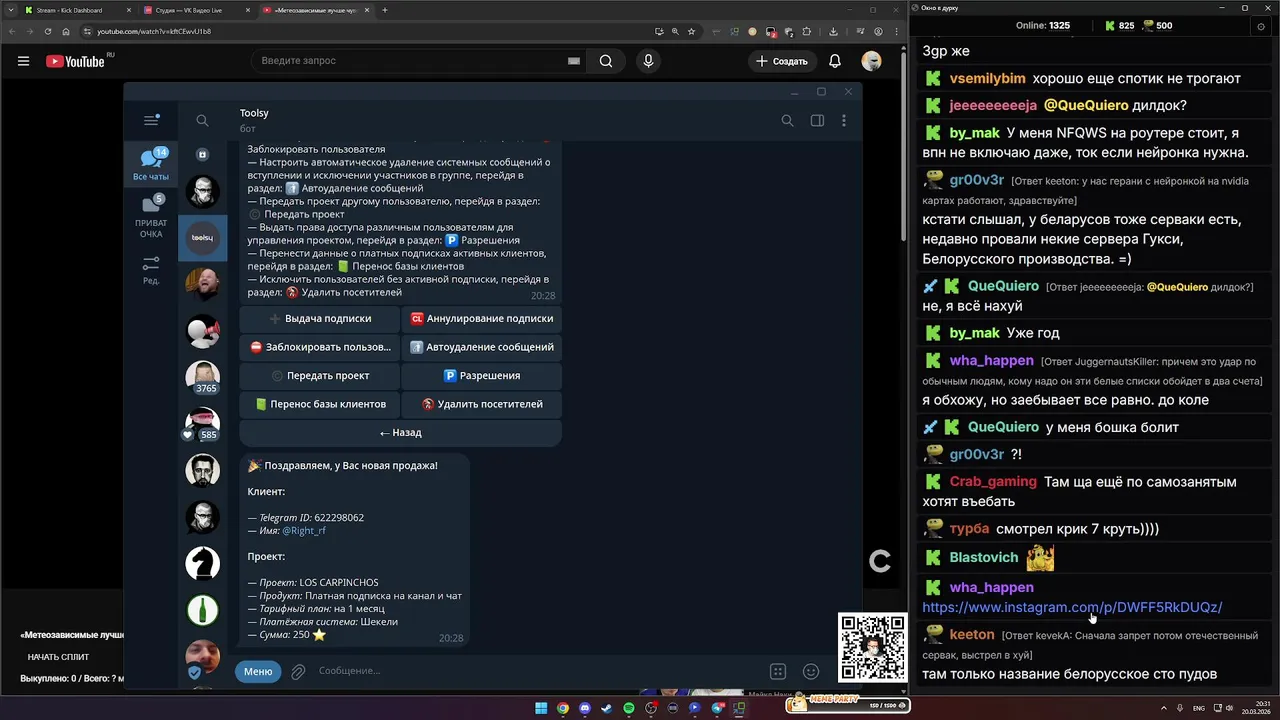Open the @Right_rf username link
This screenshot has height=720, width=1280.
click(304, 531)
